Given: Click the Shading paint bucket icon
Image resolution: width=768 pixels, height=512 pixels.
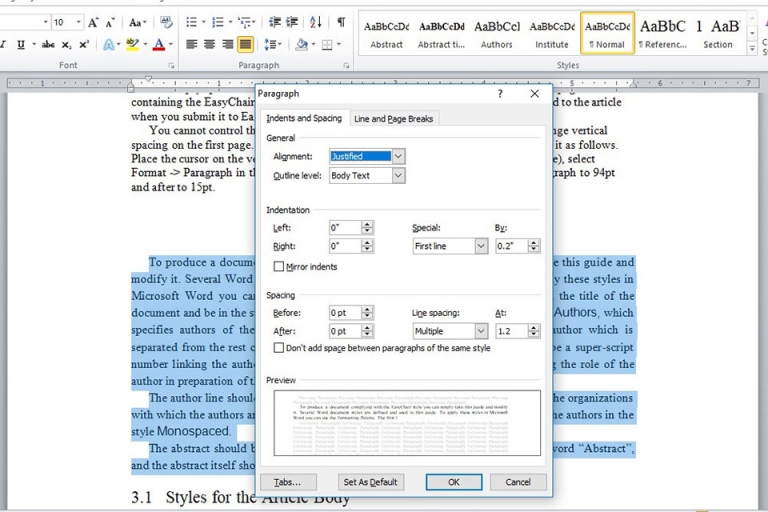Looking at the screenshot, I should (x=302, y=45).
